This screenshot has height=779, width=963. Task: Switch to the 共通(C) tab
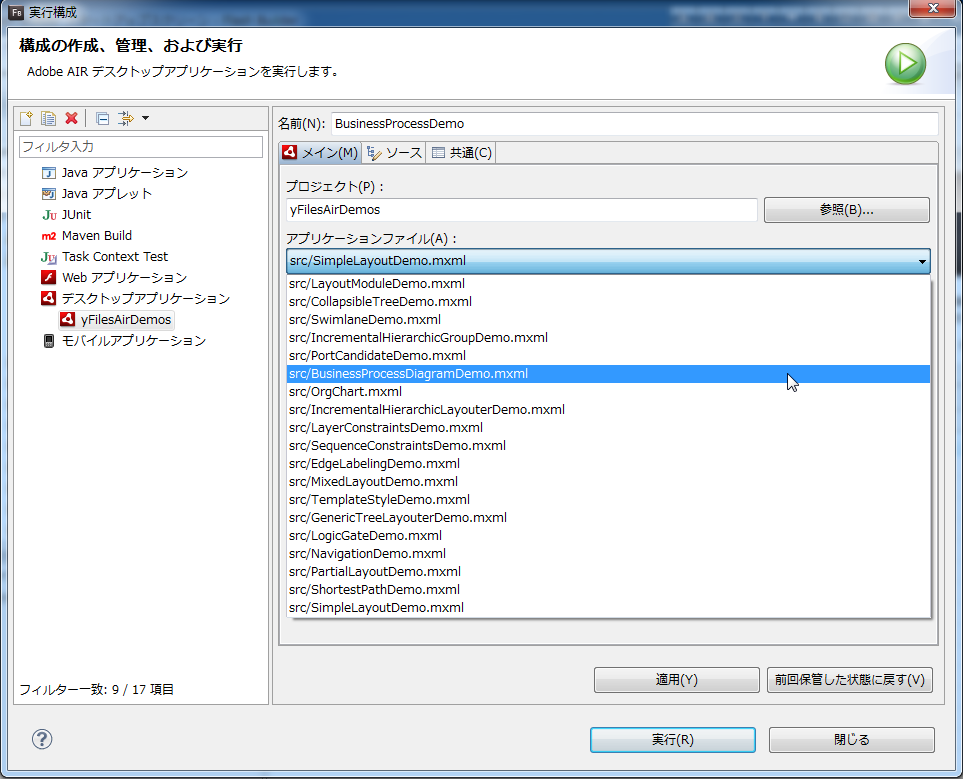pos(461,152)
